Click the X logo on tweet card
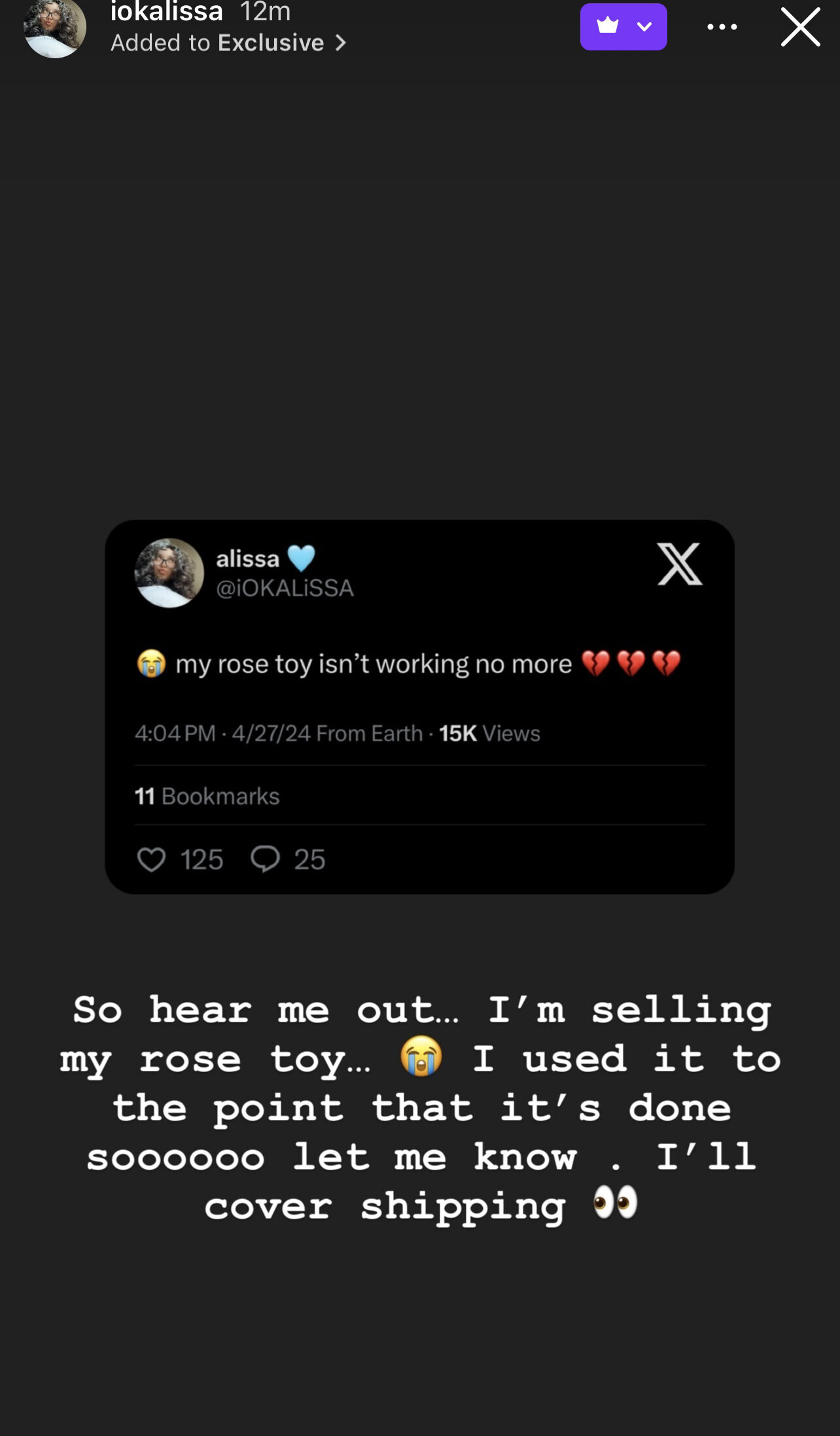The image size is (840, 1436). [x=680, y=564]
